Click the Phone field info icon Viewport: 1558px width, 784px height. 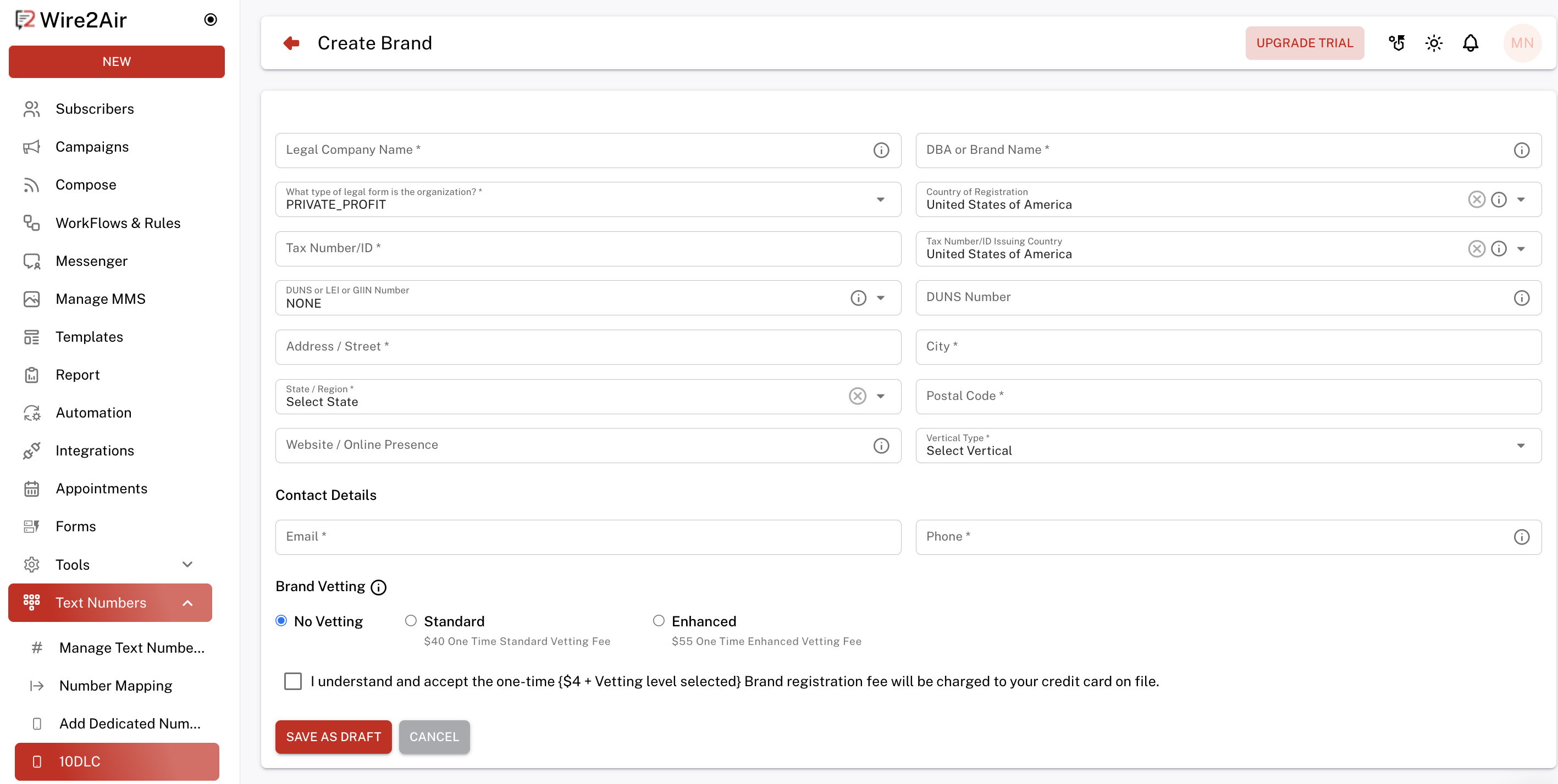pyautogui.click(x=1521, y=537)
